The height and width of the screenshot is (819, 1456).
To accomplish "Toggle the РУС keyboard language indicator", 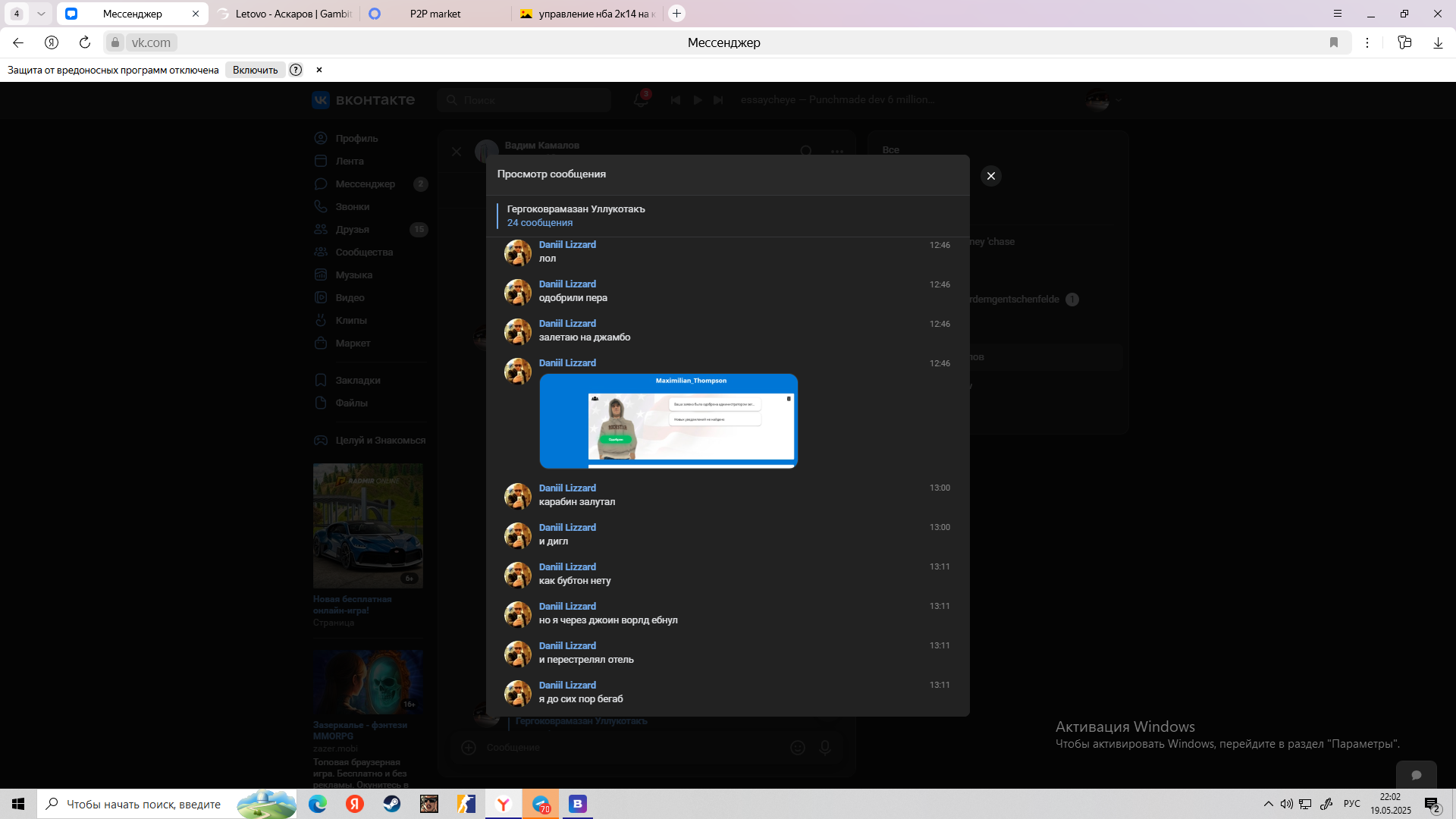I will coord(1351,804).
